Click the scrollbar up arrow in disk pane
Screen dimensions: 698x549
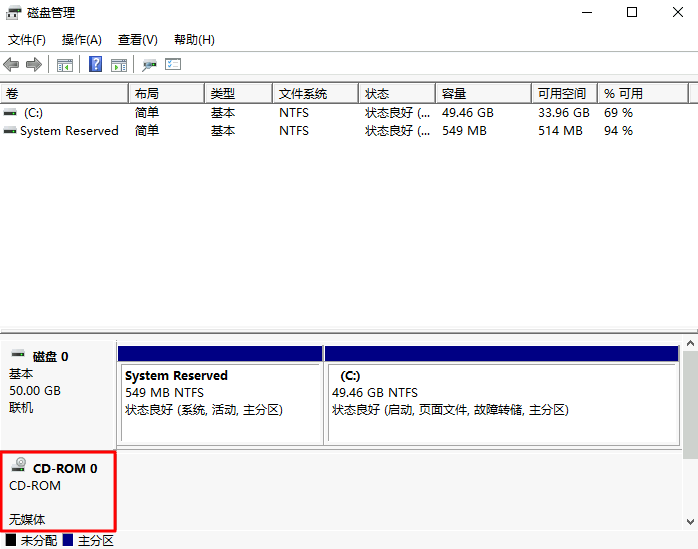point(690,343)
